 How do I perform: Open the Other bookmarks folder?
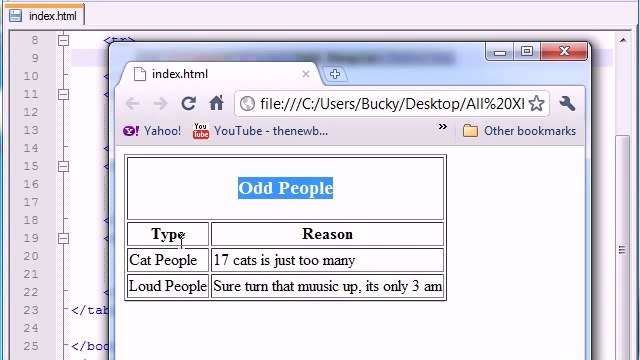519,131
